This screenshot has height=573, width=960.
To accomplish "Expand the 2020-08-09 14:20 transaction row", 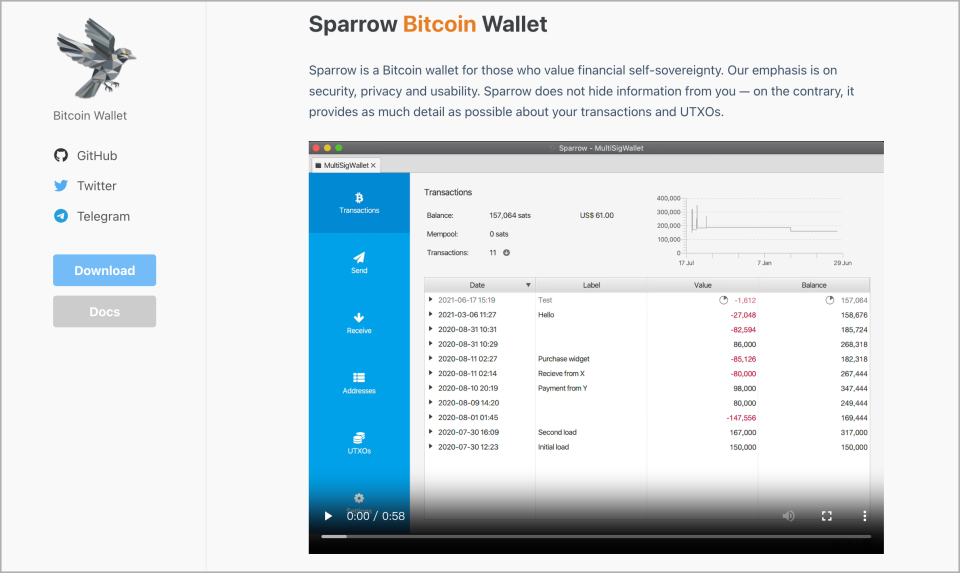I will click(430, 403).
